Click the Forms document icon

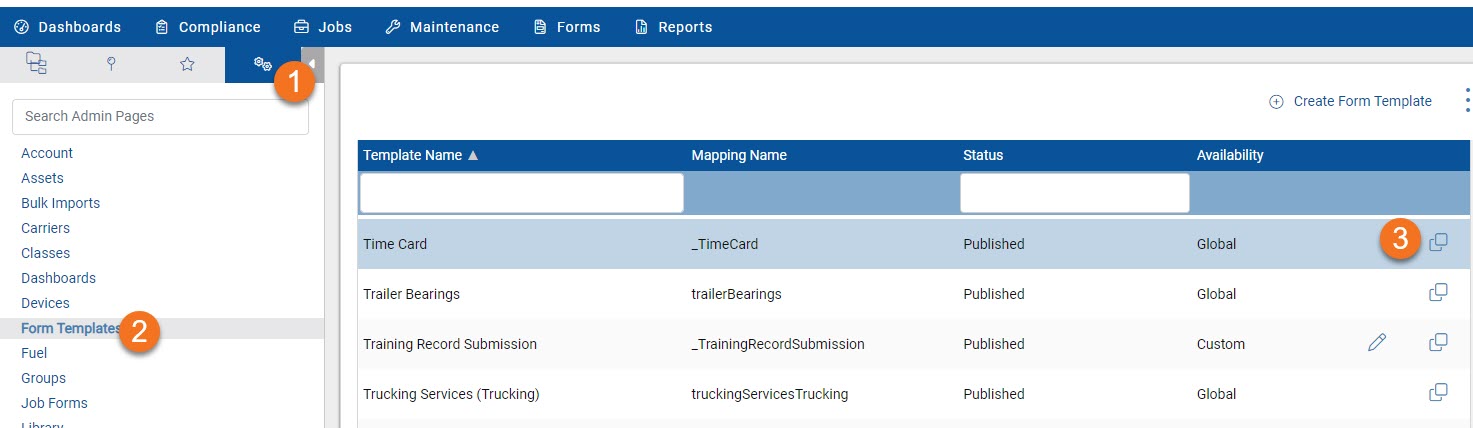tap(541, 27)
